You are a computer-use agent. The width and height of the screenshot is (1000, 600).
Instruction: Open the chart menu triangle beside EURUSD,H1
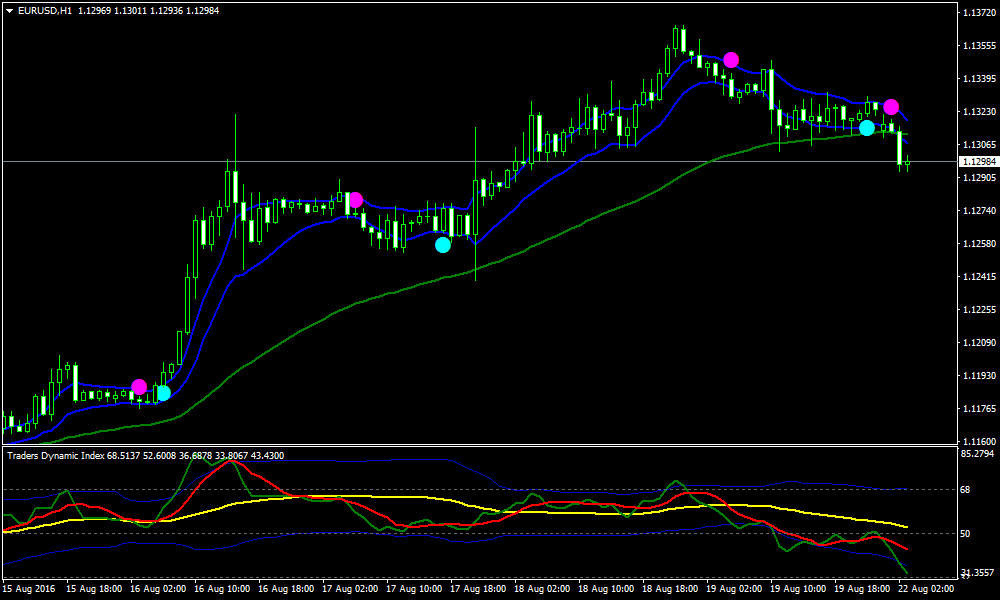[10, 11]
